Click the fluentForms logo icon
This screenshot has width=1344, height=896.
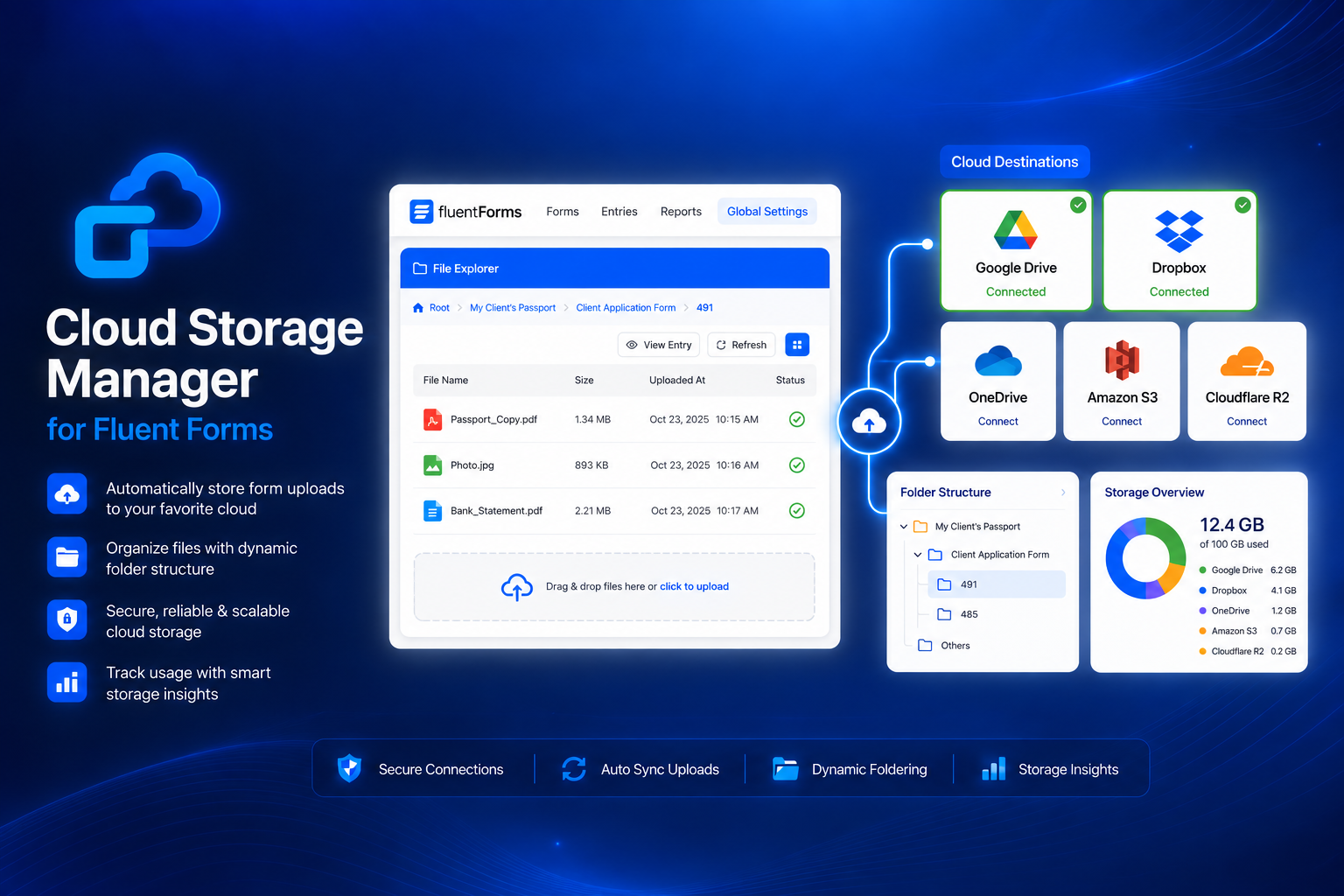[x=422, y=212]
